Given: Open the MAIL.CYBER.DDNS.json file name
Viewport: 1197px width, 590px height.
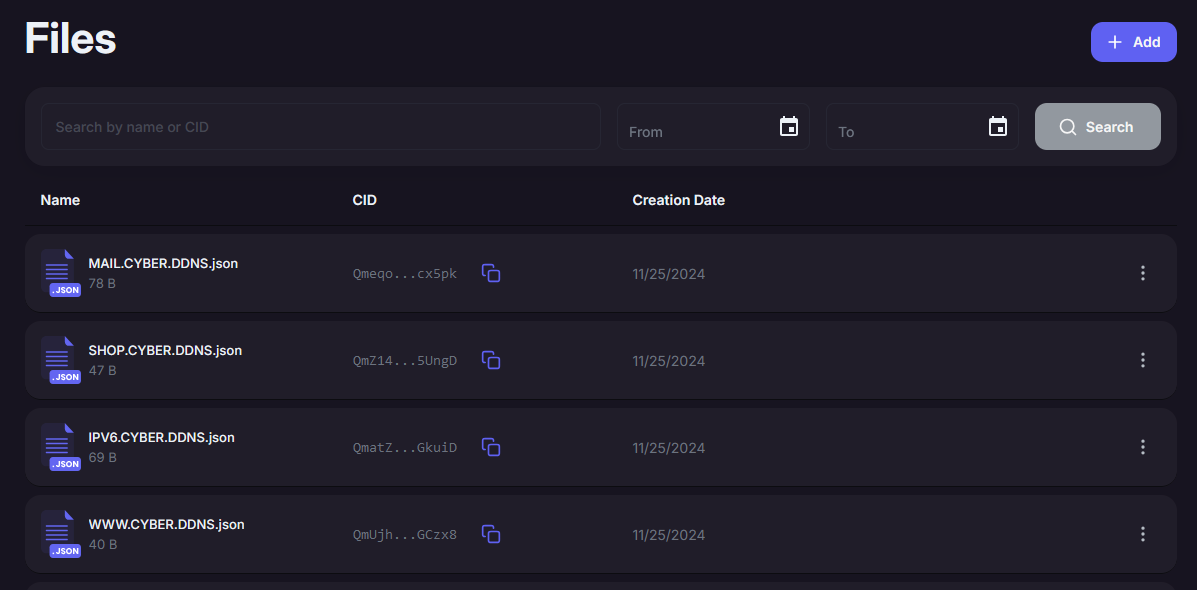Looking at the screenshot, I should (163, 264).
